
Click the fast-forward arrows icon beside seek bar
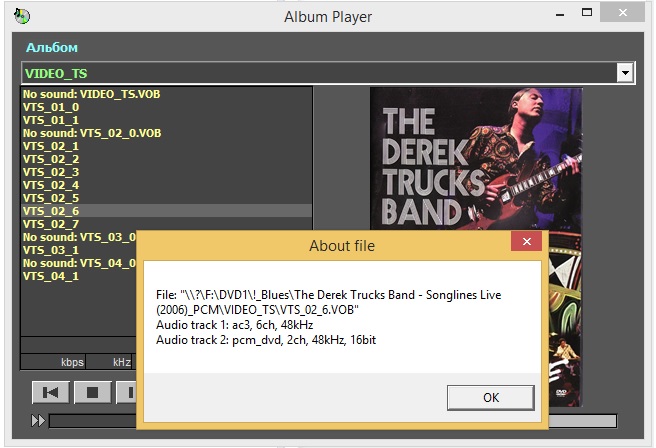38,420
